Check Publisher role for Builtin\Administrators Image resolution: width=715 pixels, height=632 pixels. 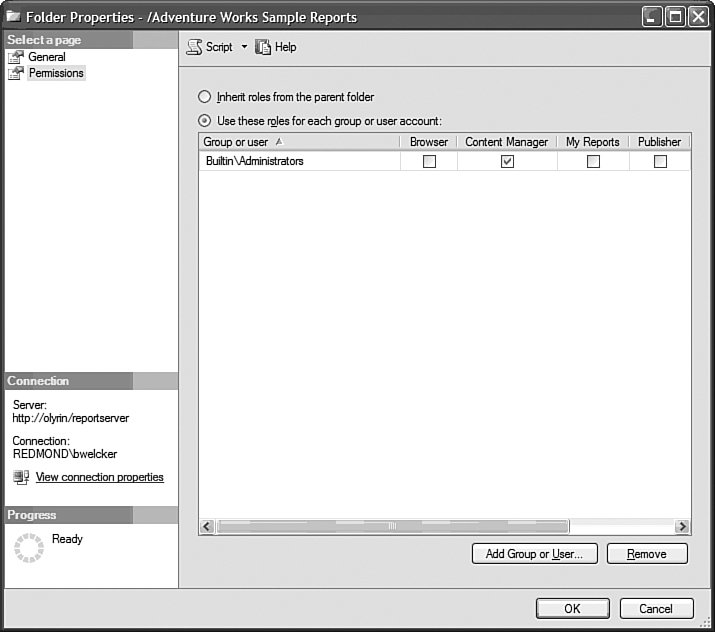pos(660,161)
